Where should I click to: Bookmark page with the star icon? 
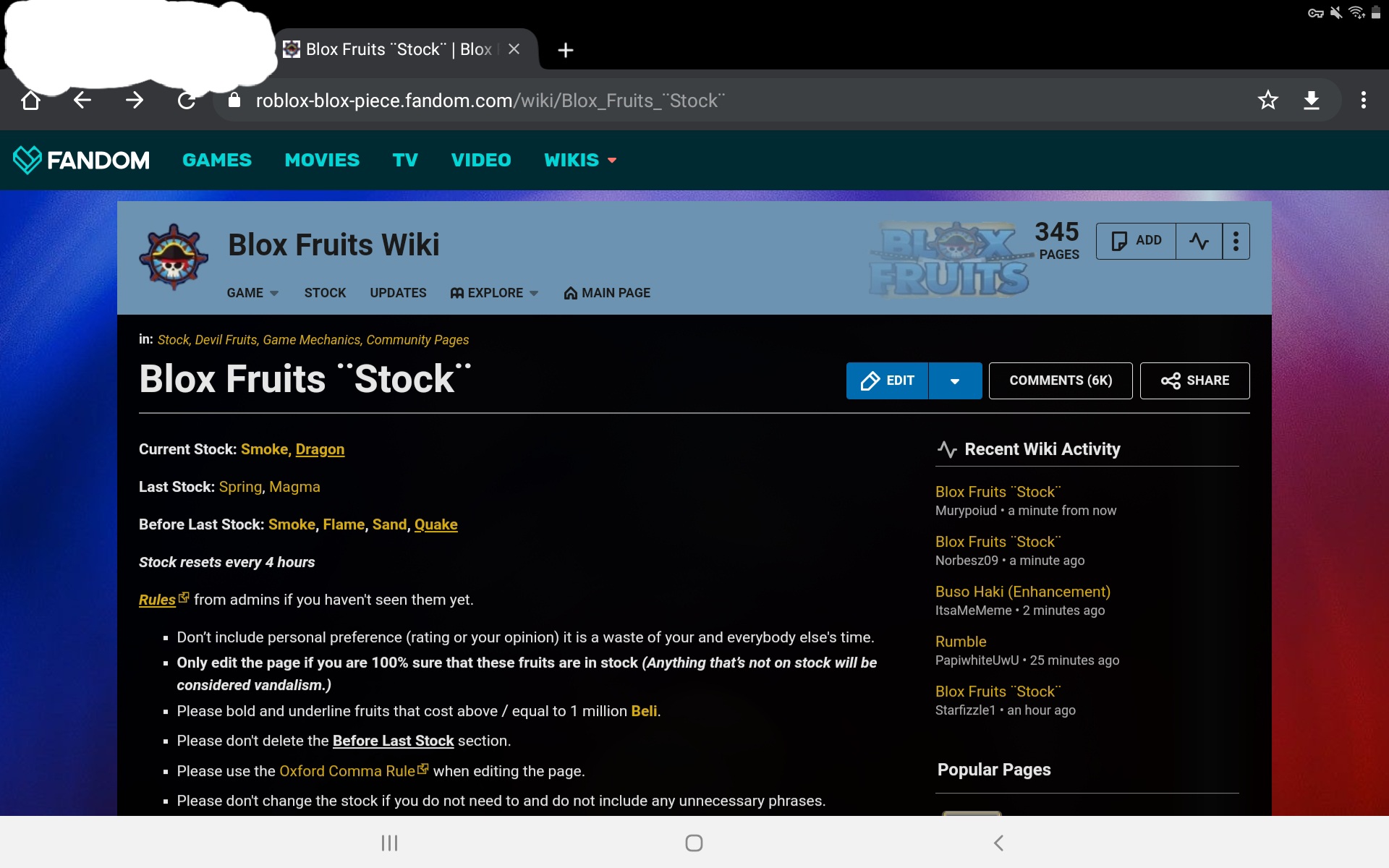click(1267, 100)
